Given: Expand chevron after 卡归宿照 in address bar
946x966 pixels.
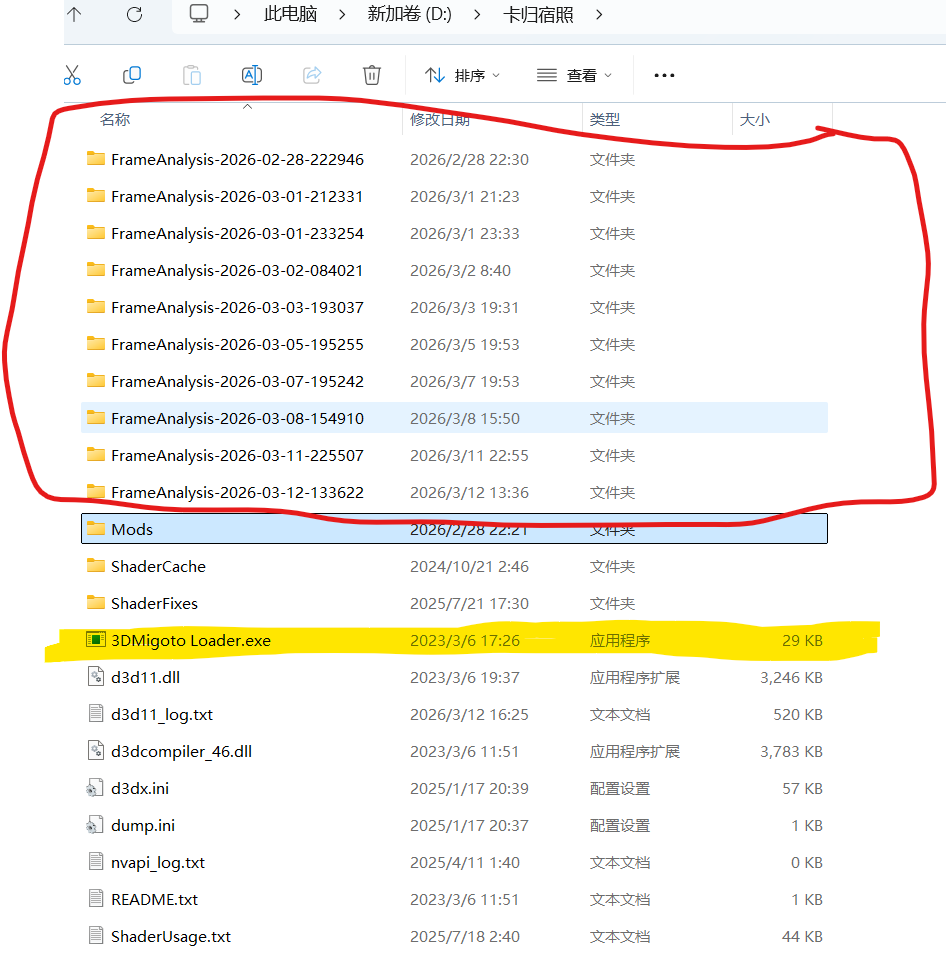Looking at the screenshot, I should click(598, 15).
